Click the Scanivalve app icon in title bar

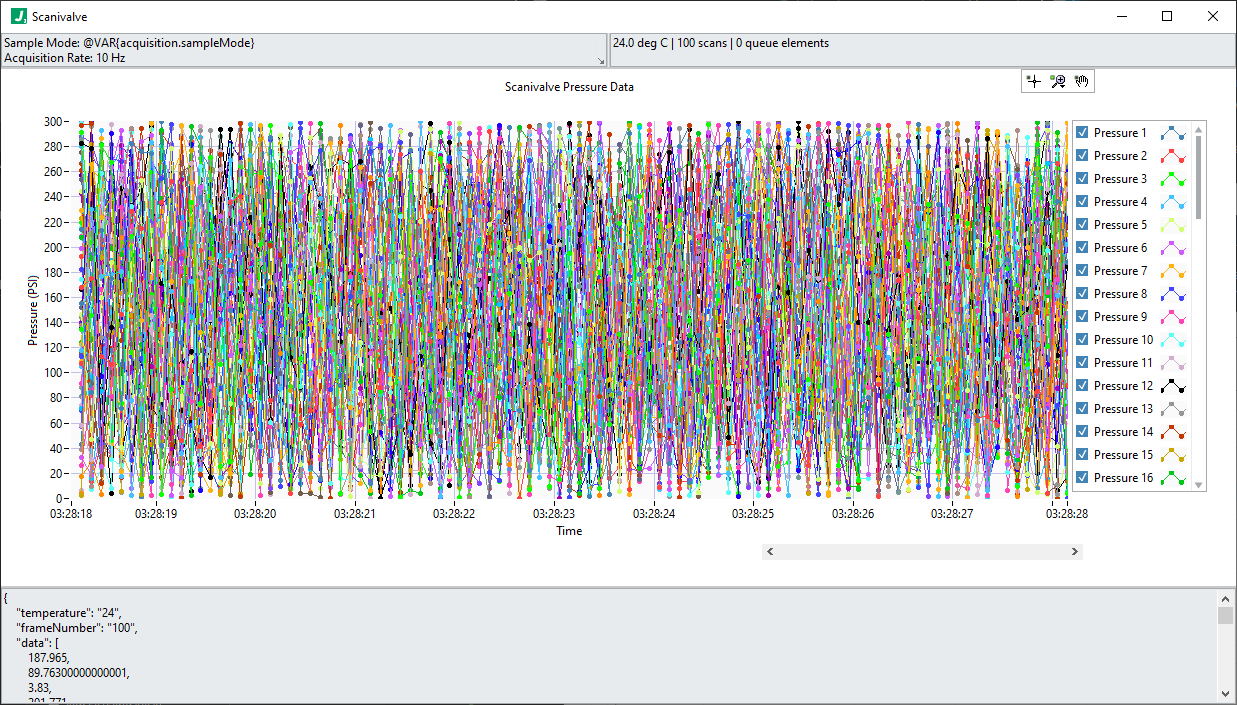click(19, 16)
